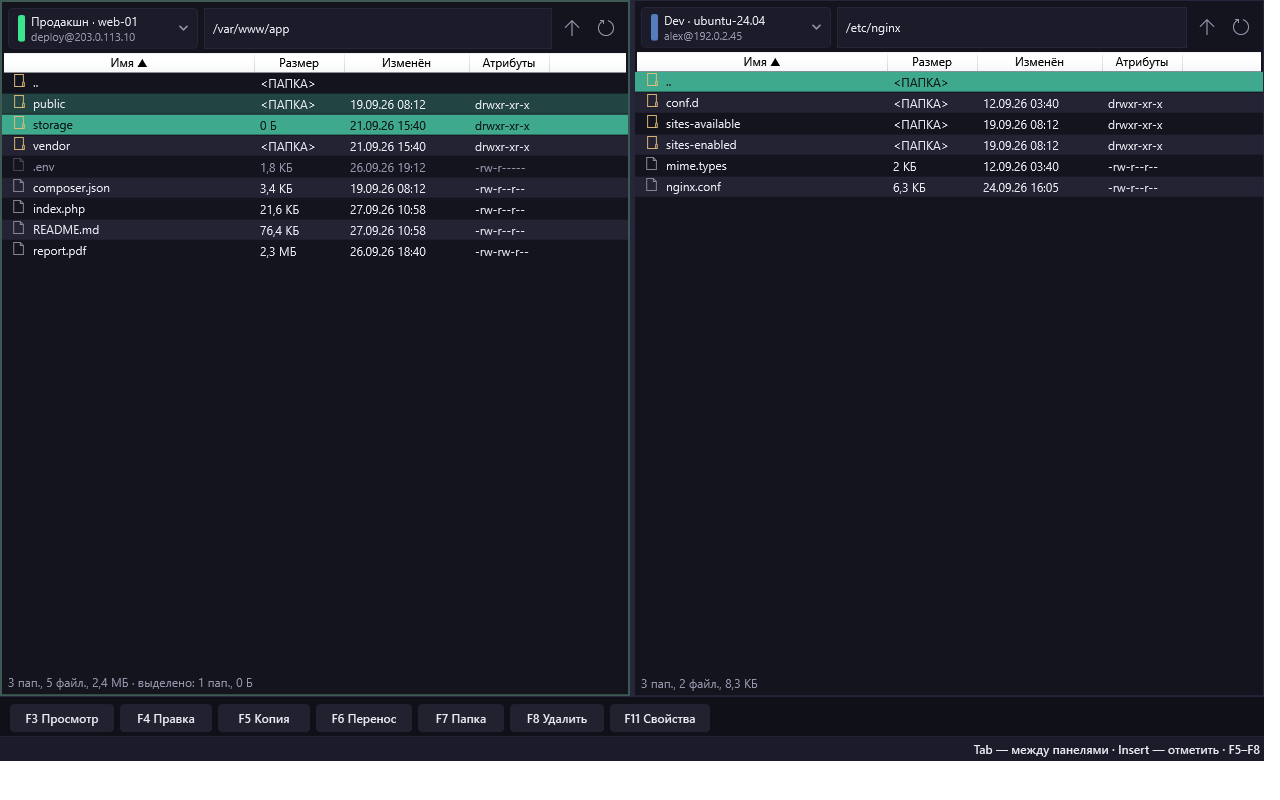Viewport: 1280px width, 800px height.
Task: Select the composer.json file row
Action: (x=315, y=188)
